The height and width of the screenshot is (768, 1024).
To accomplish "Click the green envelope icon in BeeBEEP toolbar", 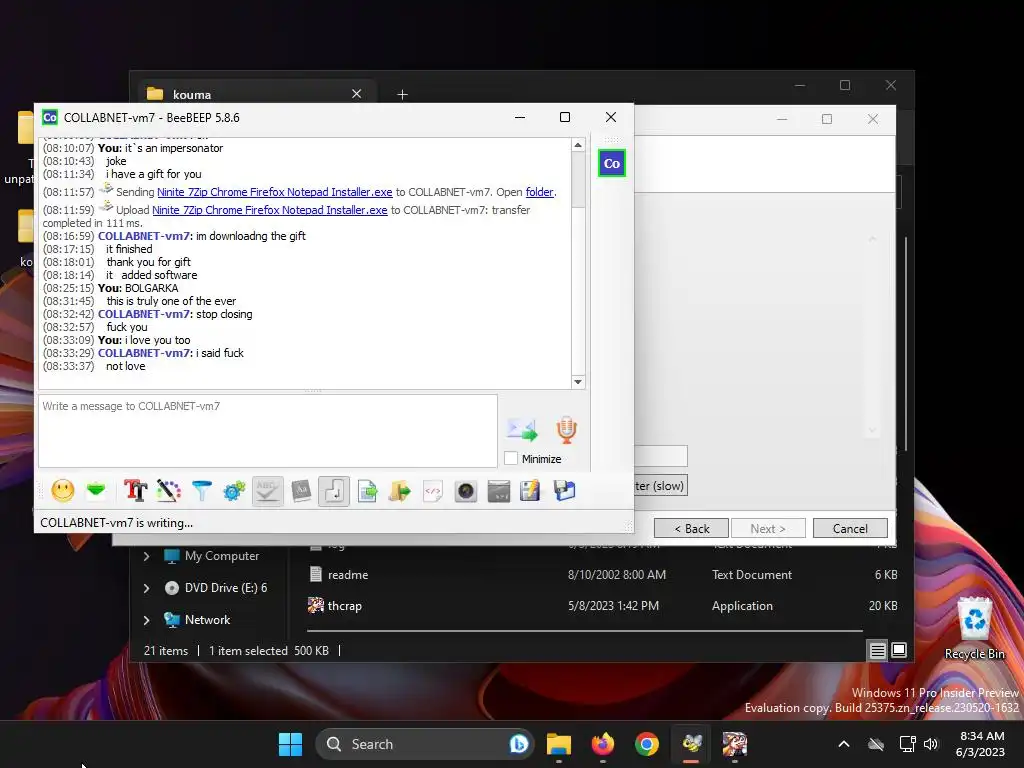I will [x=96, y=490].
